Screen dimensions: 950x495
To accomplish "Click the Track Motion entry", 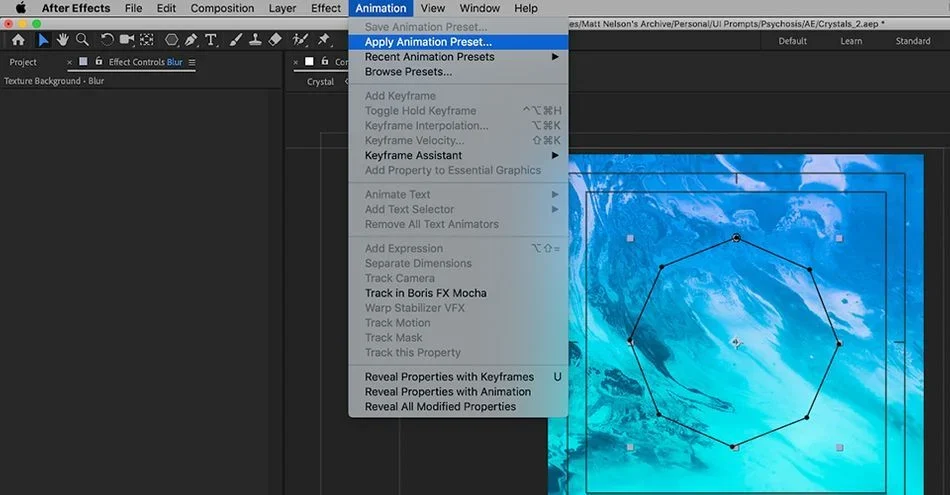I will coord(458,323).
